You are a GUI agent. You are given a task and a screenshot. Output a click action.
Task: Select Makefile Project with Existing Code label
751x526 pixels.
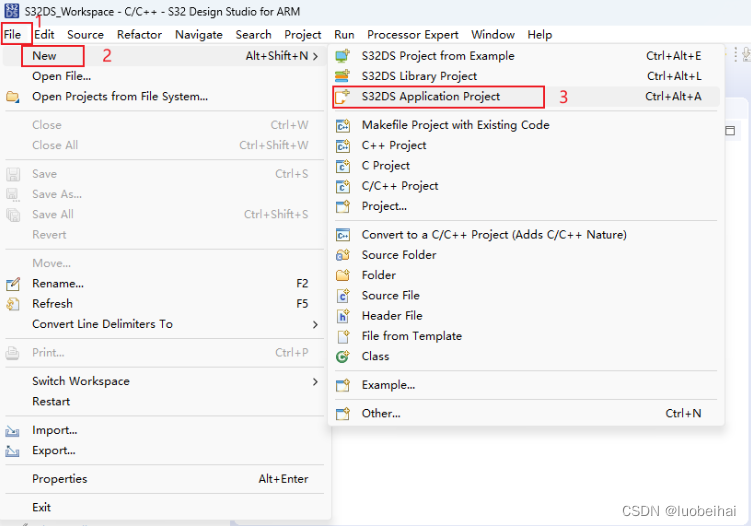(x=455, y=125)
